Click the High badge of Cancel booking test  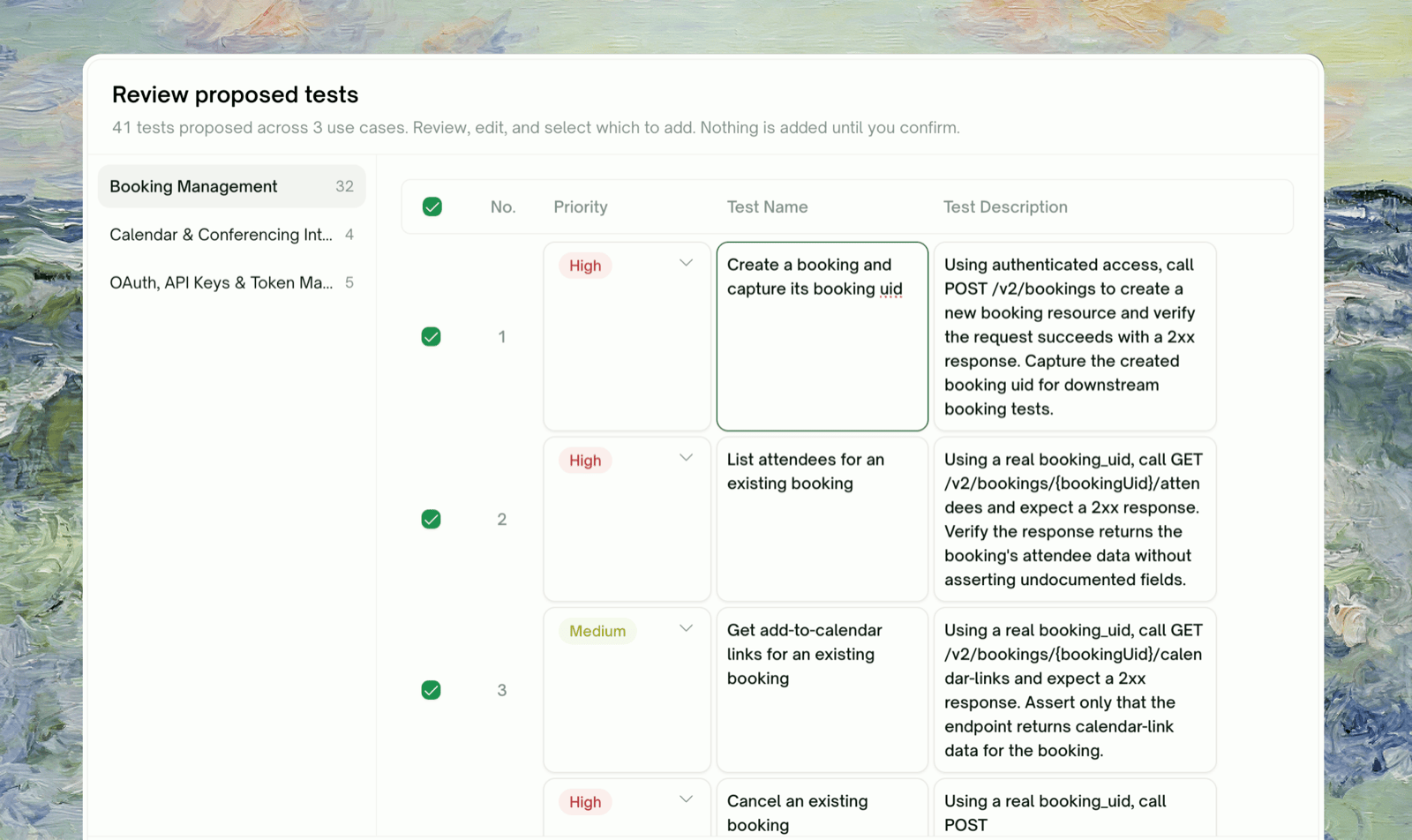[x=585, y=802]
